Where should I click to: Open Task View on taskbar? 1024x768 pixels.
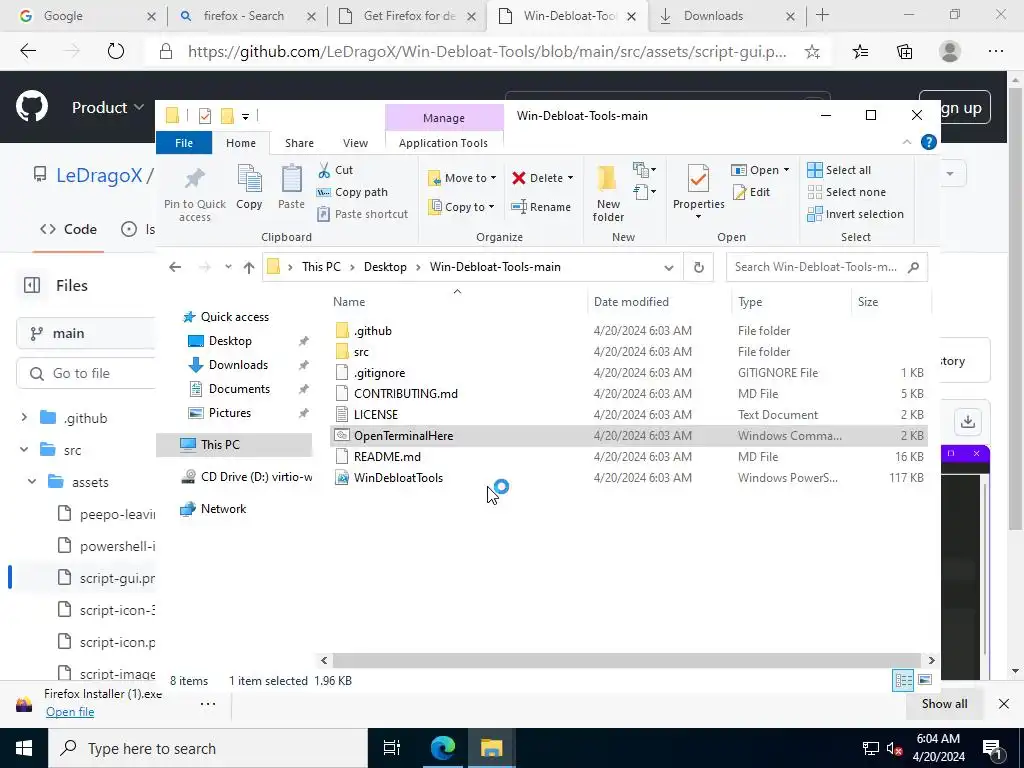tap(392, 748)
